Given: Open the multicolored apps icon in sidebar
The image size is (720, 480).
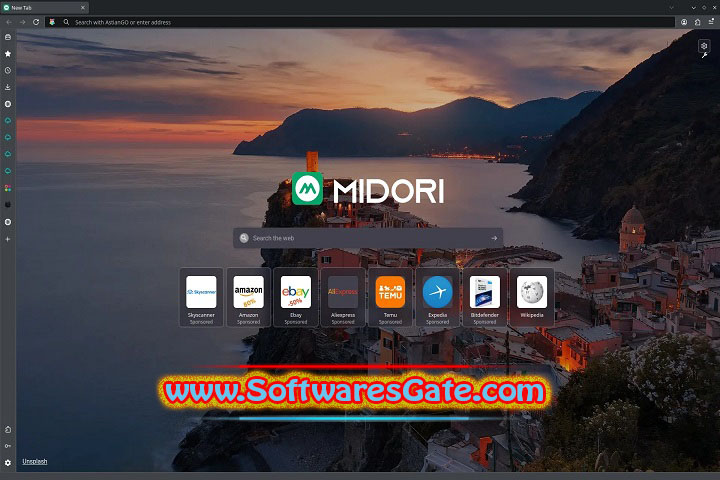Looking at the screenshot, I should 8,188.
